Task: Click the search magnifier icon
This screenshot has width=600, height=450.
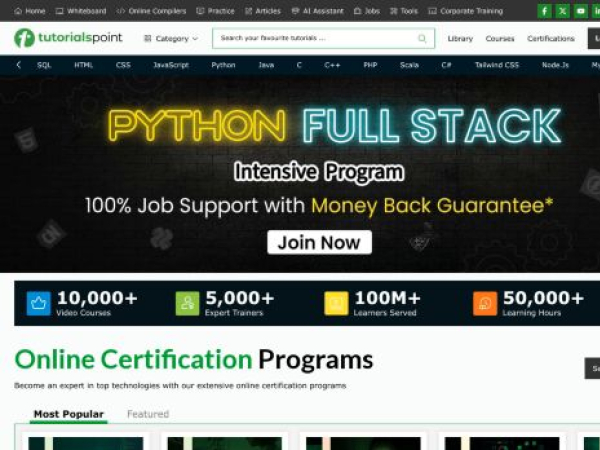Action: (422, 38)
